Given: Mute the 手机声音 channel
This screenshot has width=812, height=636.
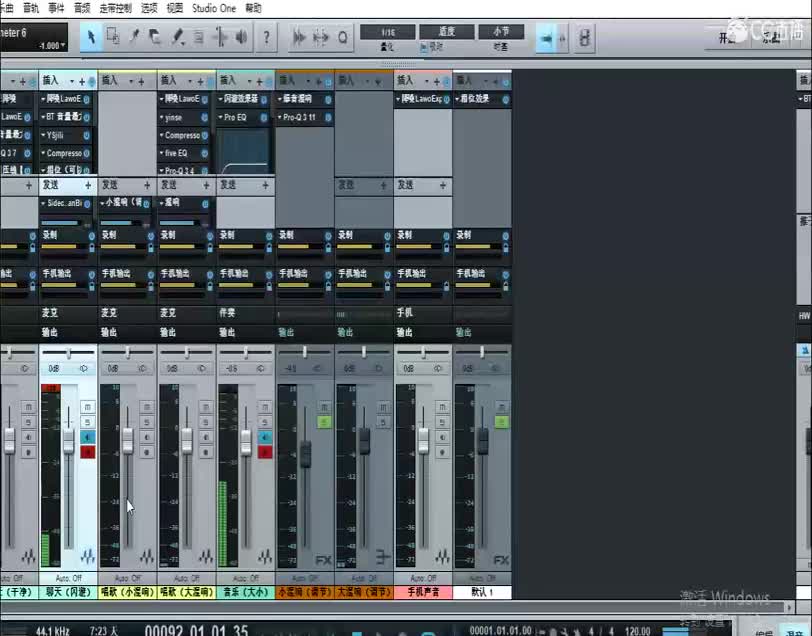Looking at the screenshot, I should (x=442, y=407).
